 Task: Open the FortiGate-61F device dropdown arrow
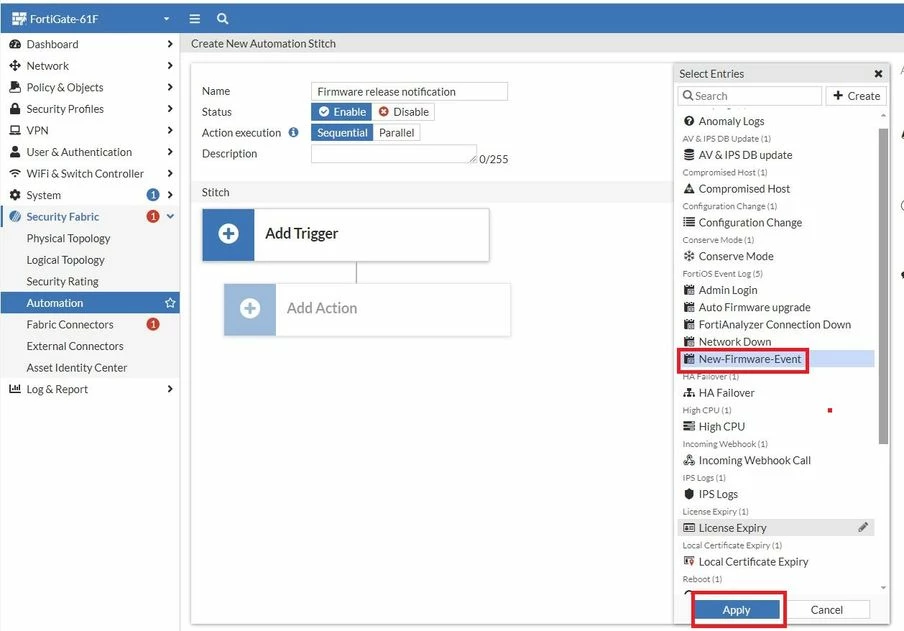pos(167,19)
